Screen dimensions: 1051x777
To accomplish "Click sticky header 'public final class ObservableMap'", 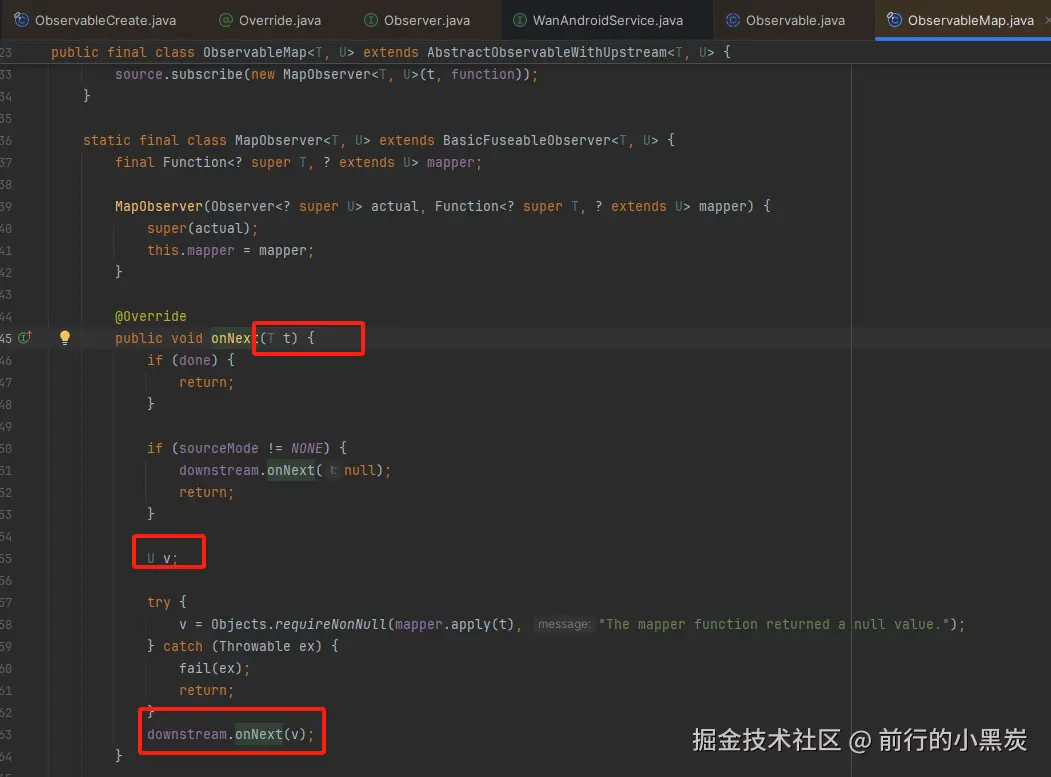I will pos(391,52).
